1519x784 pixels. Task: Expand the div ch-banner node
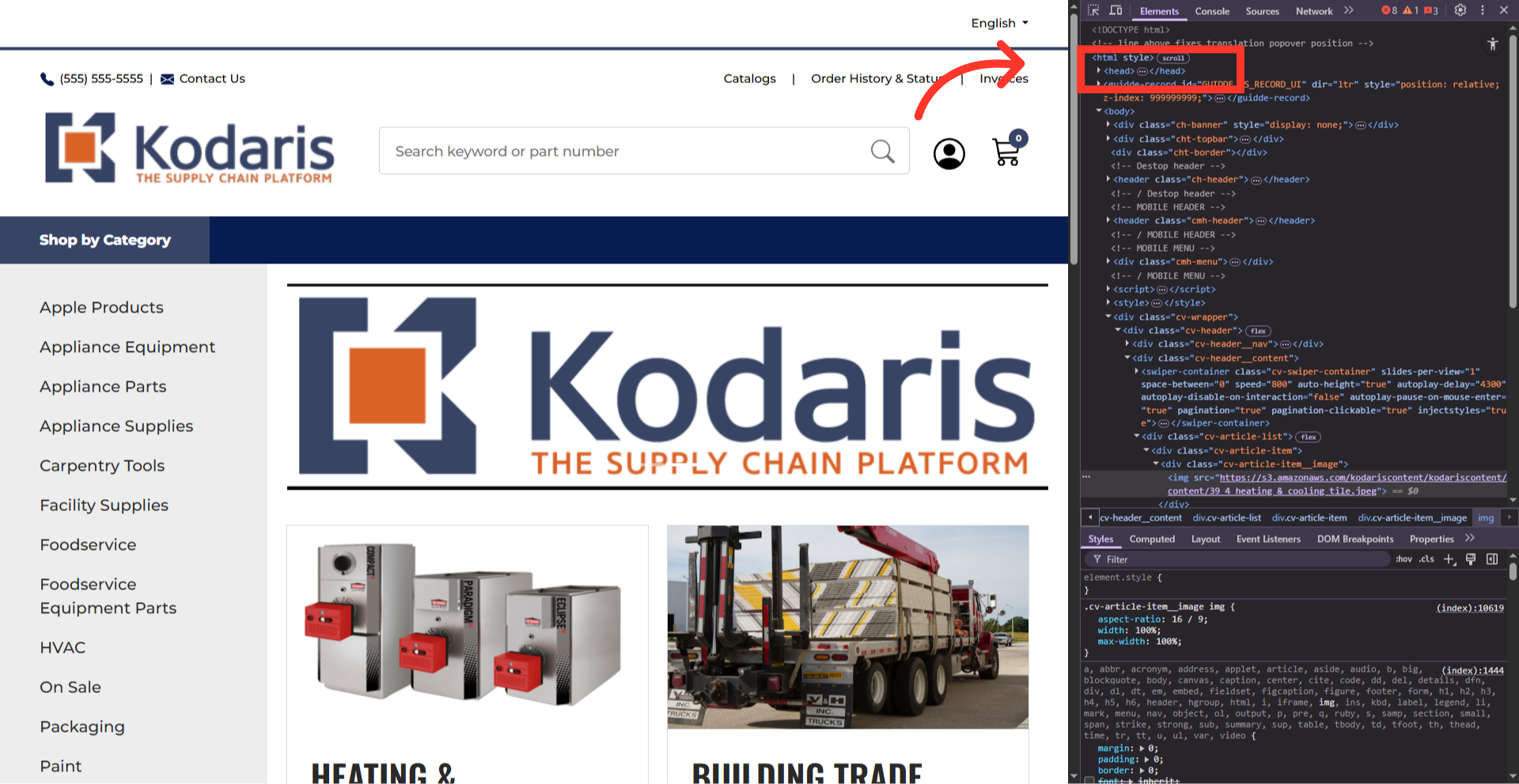click(x=1108, y=124)
